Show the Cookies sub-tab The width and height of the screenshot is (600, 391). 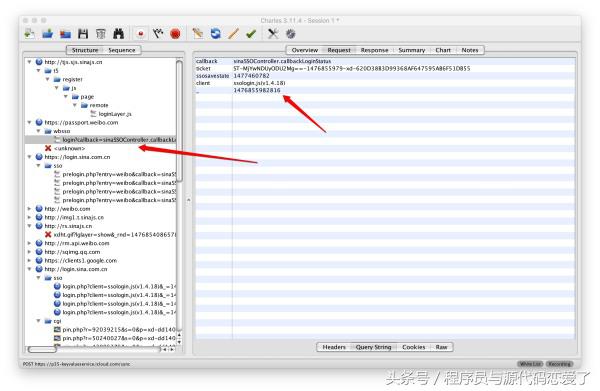[414, 347]
